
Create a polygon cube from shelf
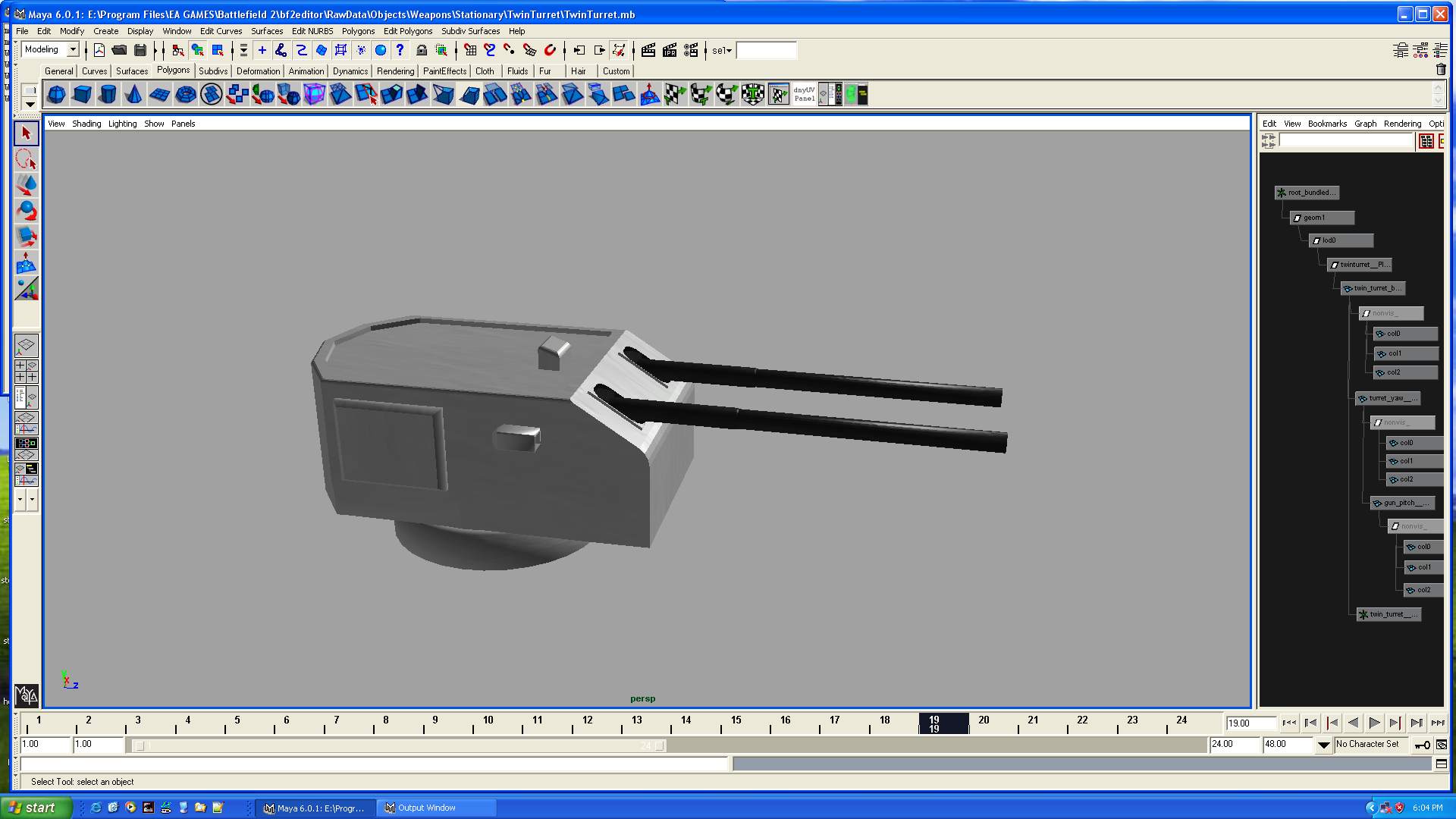click(83, 94)
